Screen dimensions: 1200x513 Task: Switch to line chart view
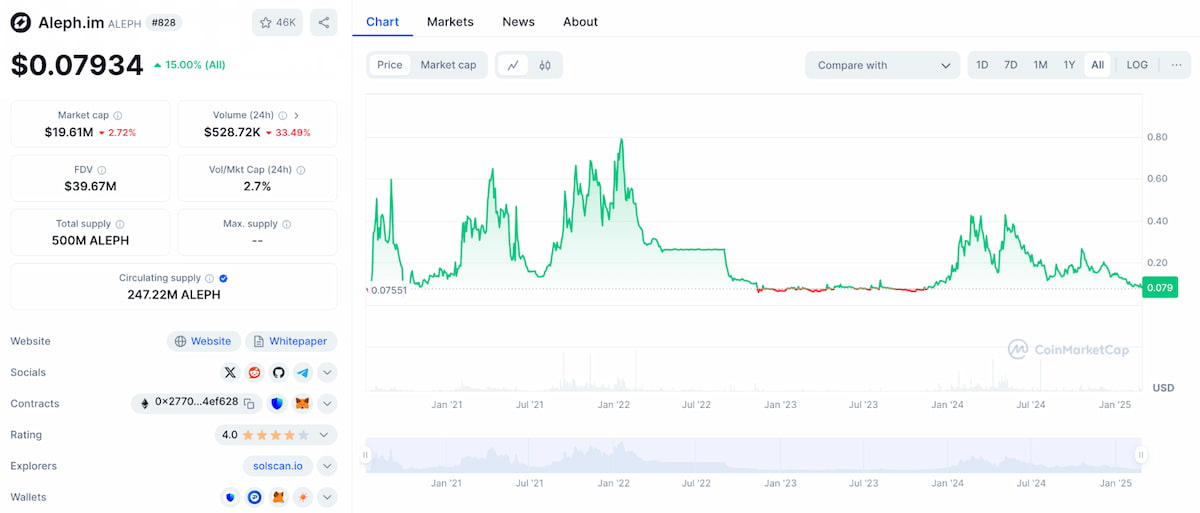(x=513, y=65)
